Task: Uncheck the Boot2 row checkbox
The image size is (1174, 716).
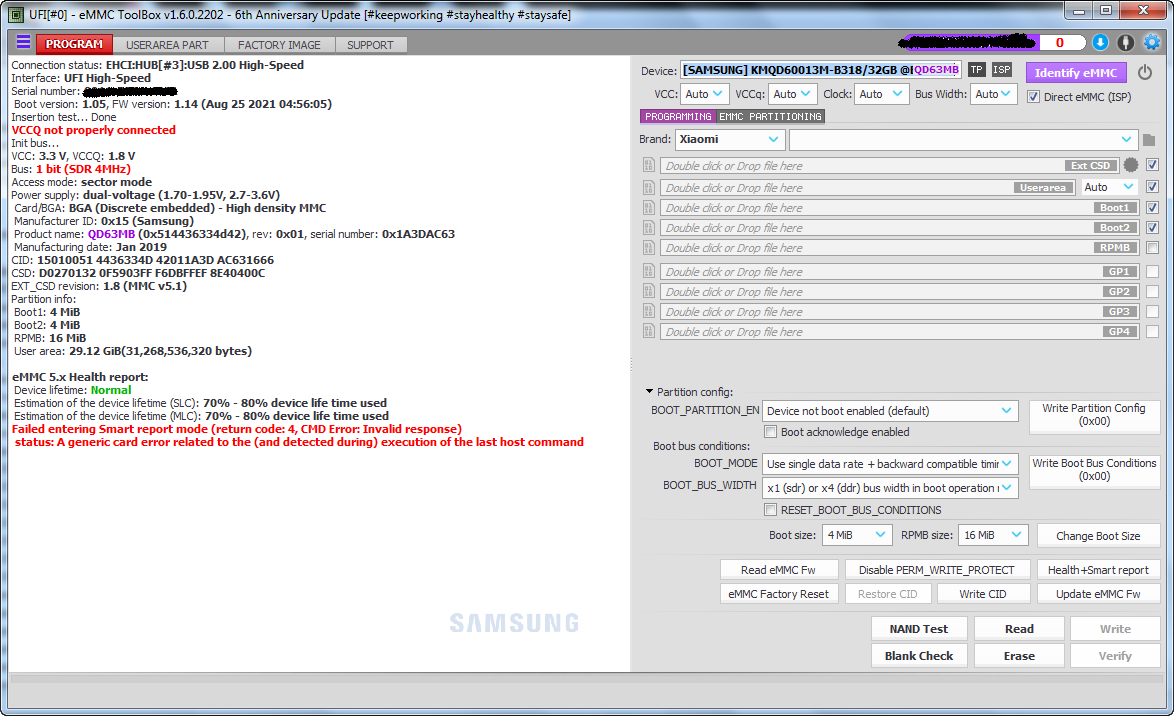Action: pos(1152,228)
